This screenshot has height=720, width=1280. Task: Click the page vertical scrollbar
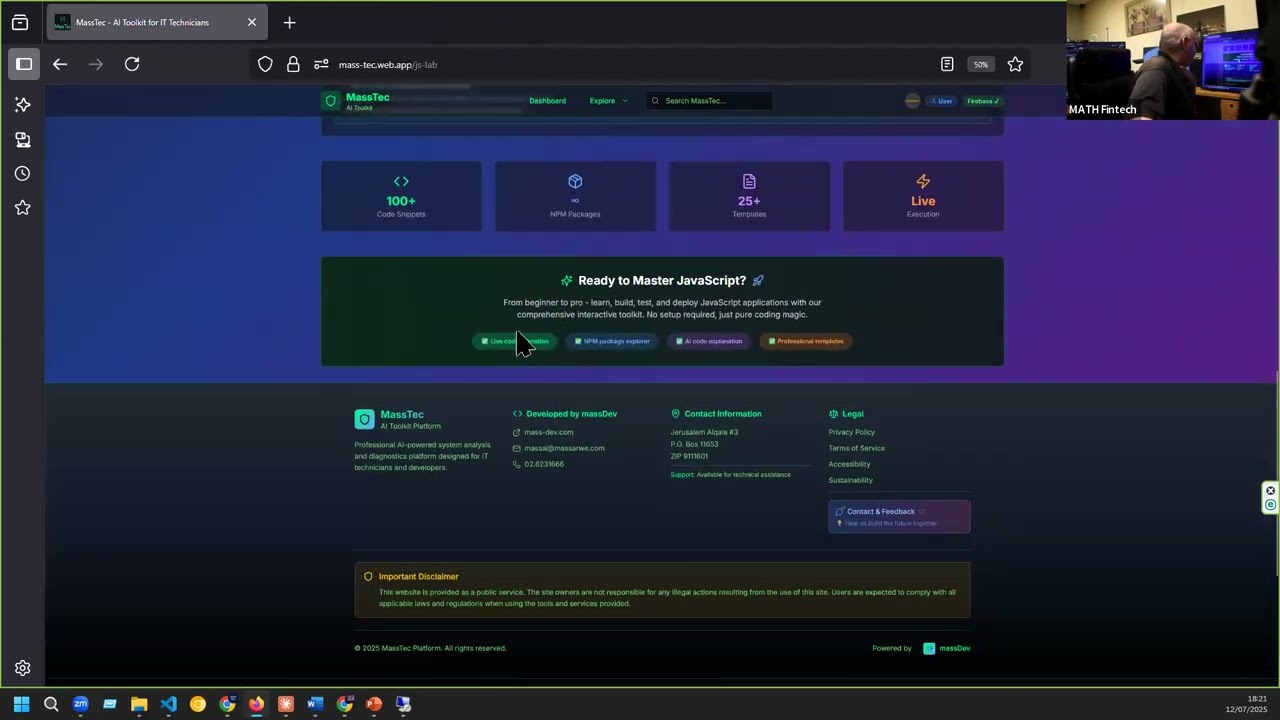click(1277, 473)
